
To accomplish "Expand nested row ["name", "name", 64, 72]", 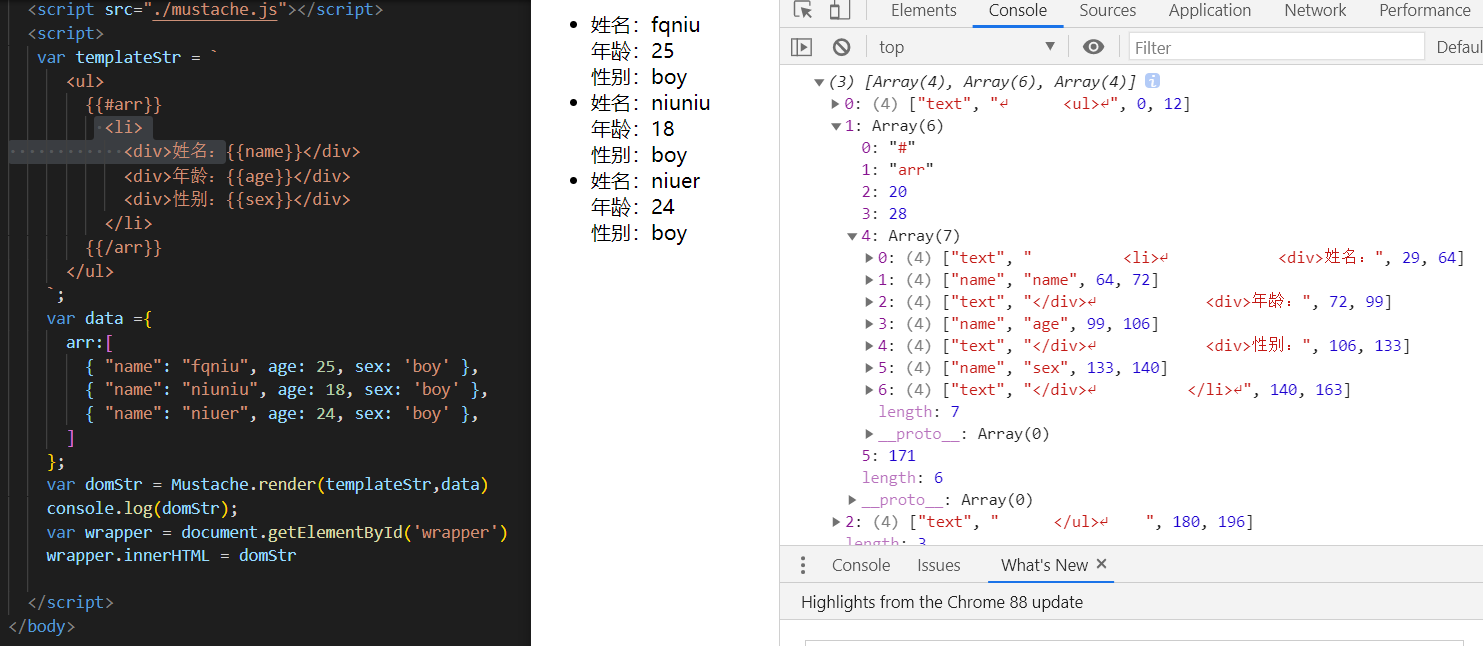I will [x=869, y=280].
